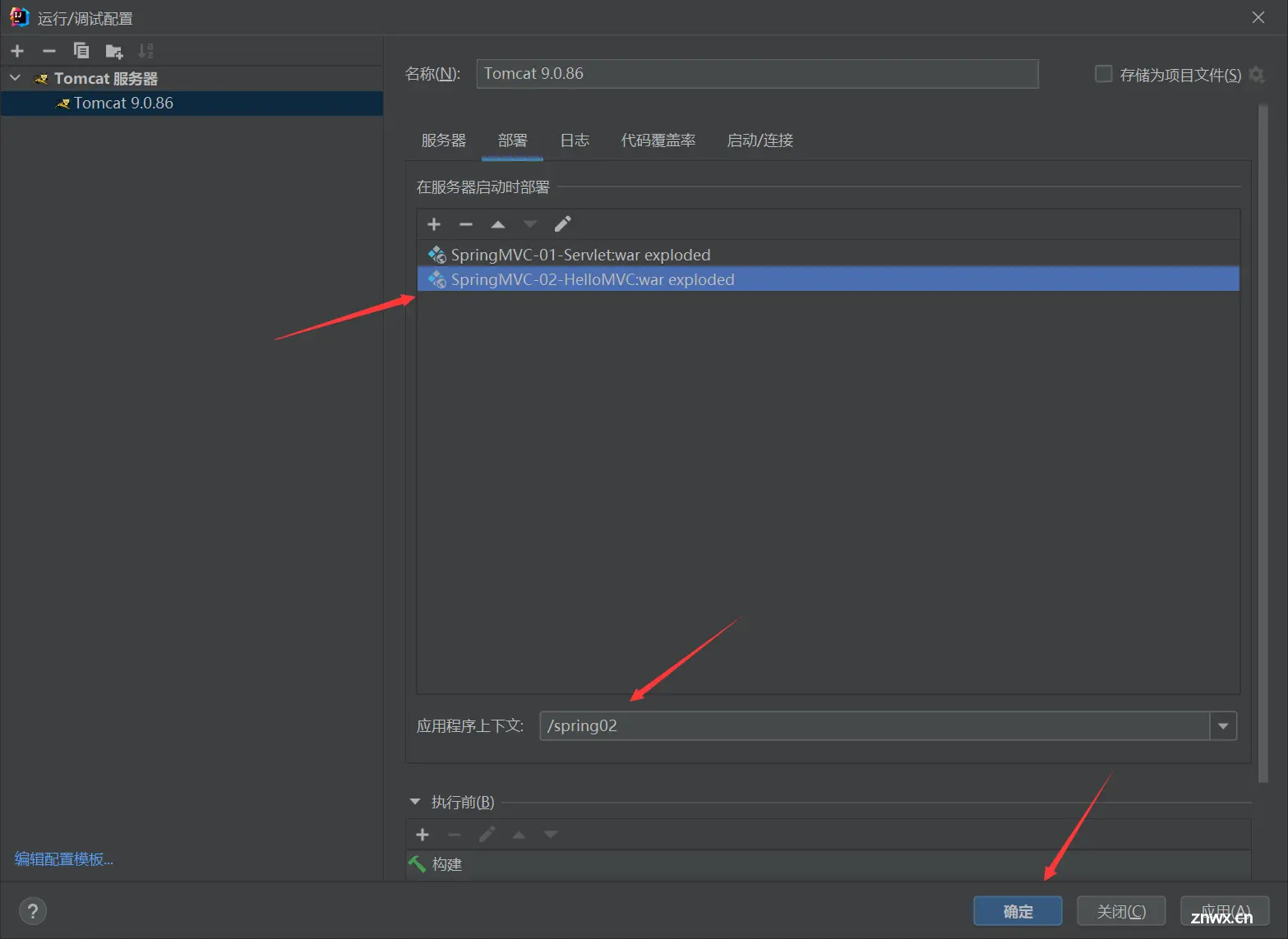Move before-launch task up

pyautogui.click(x=519, y=835)
